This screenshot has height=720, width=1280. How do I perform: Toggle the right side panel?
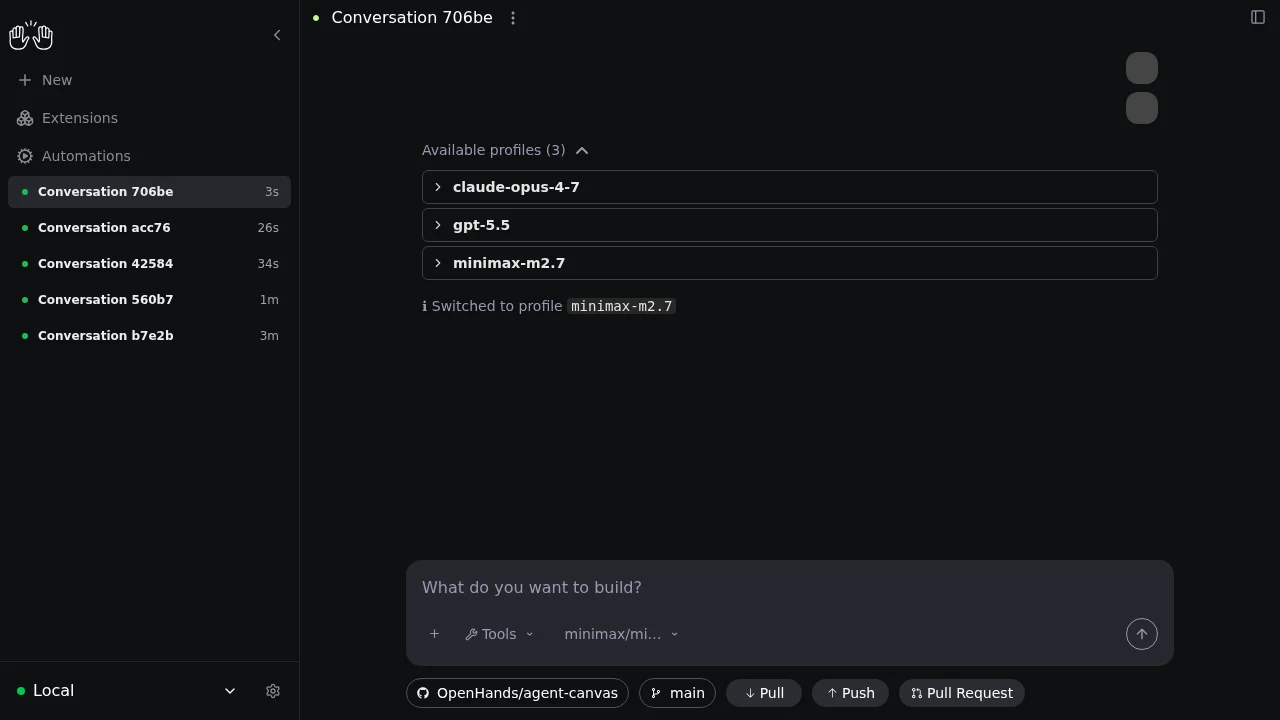tap(1258, 17)
